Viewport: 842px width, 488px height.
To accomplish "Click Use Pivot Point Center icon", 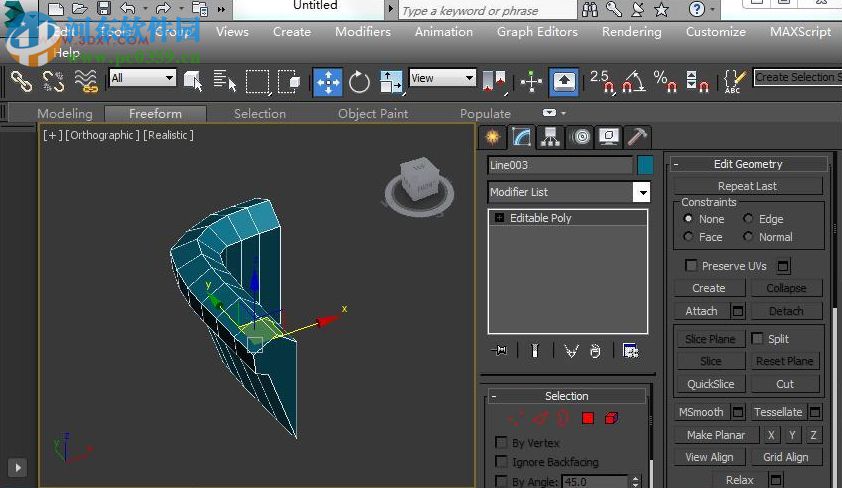I will pyautogui.click(x=494, y=82).
